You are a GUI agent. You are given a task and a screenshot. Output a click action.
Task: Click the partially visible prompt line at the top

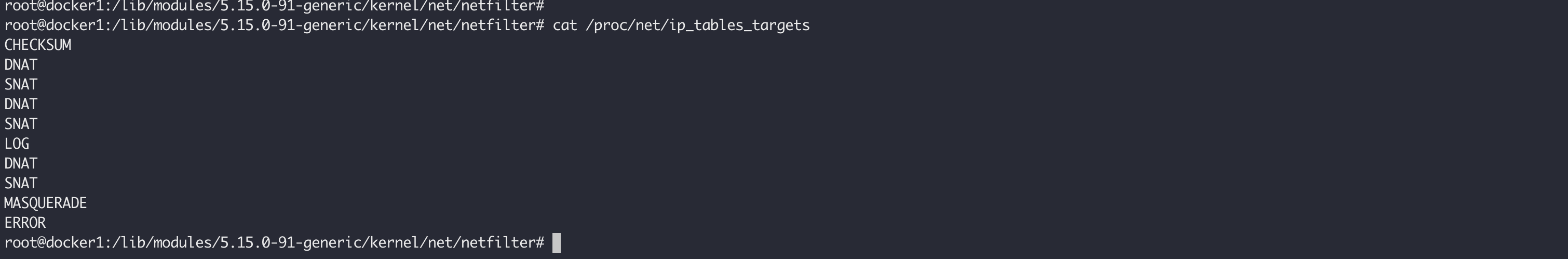click(x=274, y=6)
